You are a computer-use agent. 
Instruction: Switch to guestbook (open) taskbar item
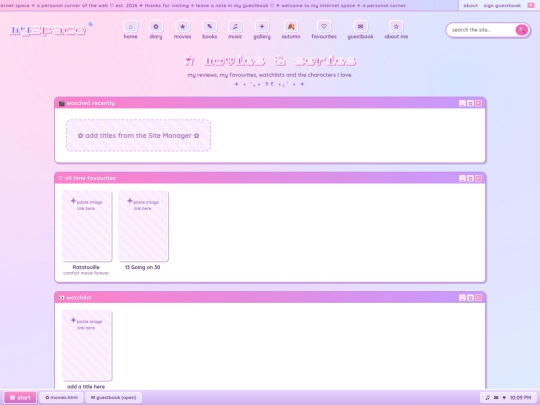point(114,397)
